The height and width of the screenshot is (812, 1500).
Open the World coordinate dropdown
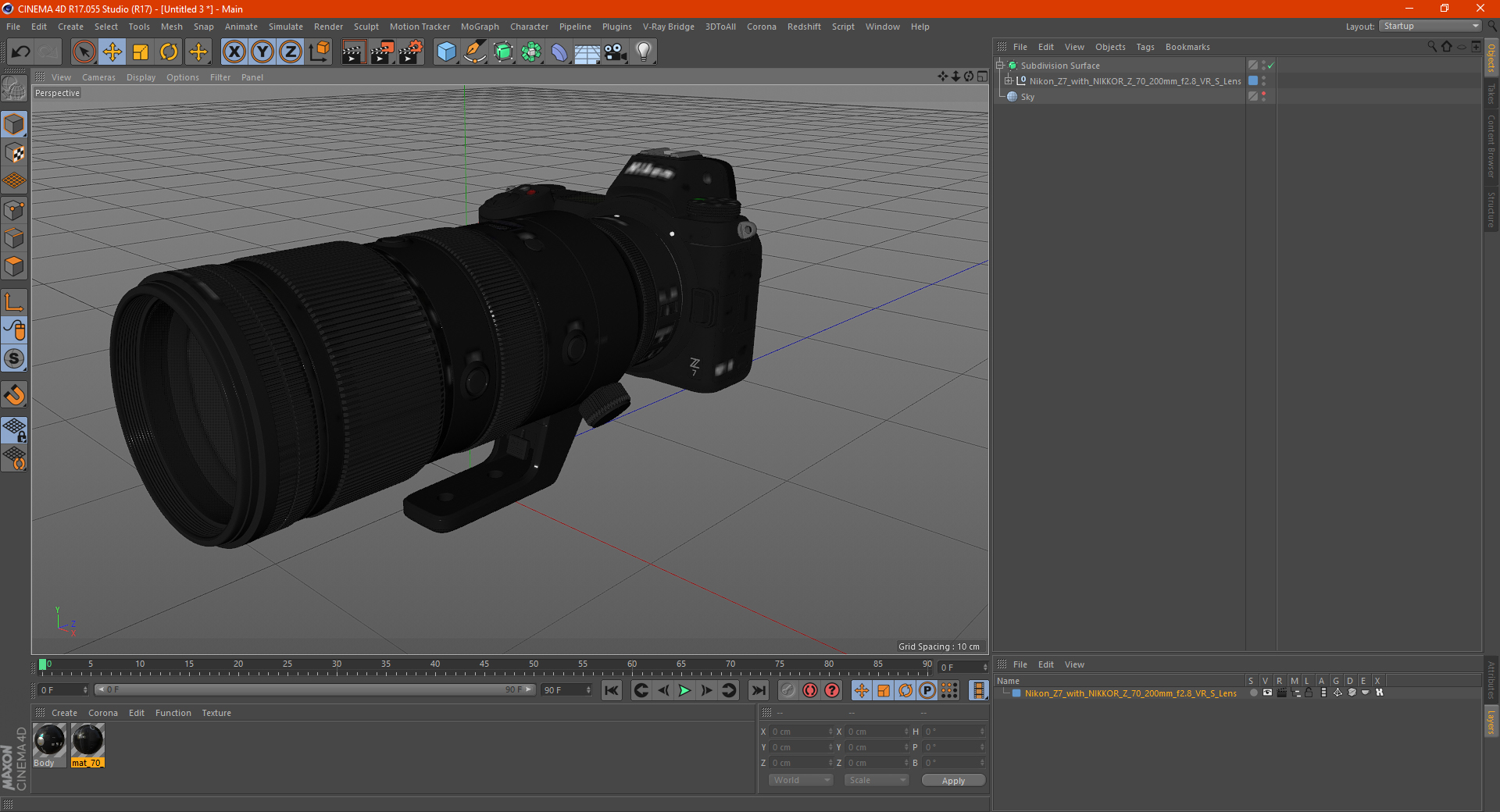pyautogui.click(x=801, y=780)
